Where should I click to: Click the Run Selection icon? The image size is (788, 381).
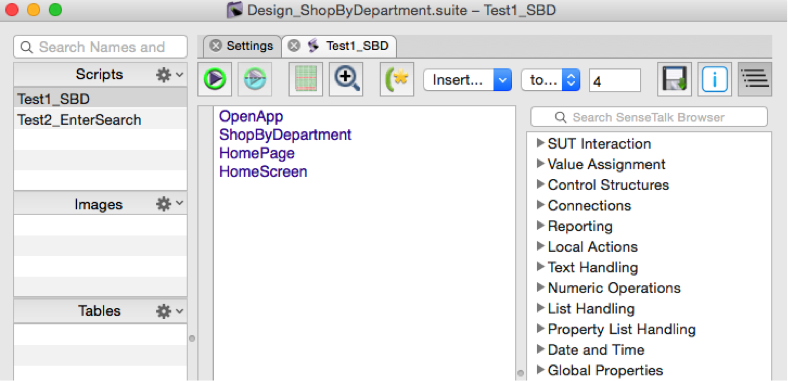tap(255, 79)
